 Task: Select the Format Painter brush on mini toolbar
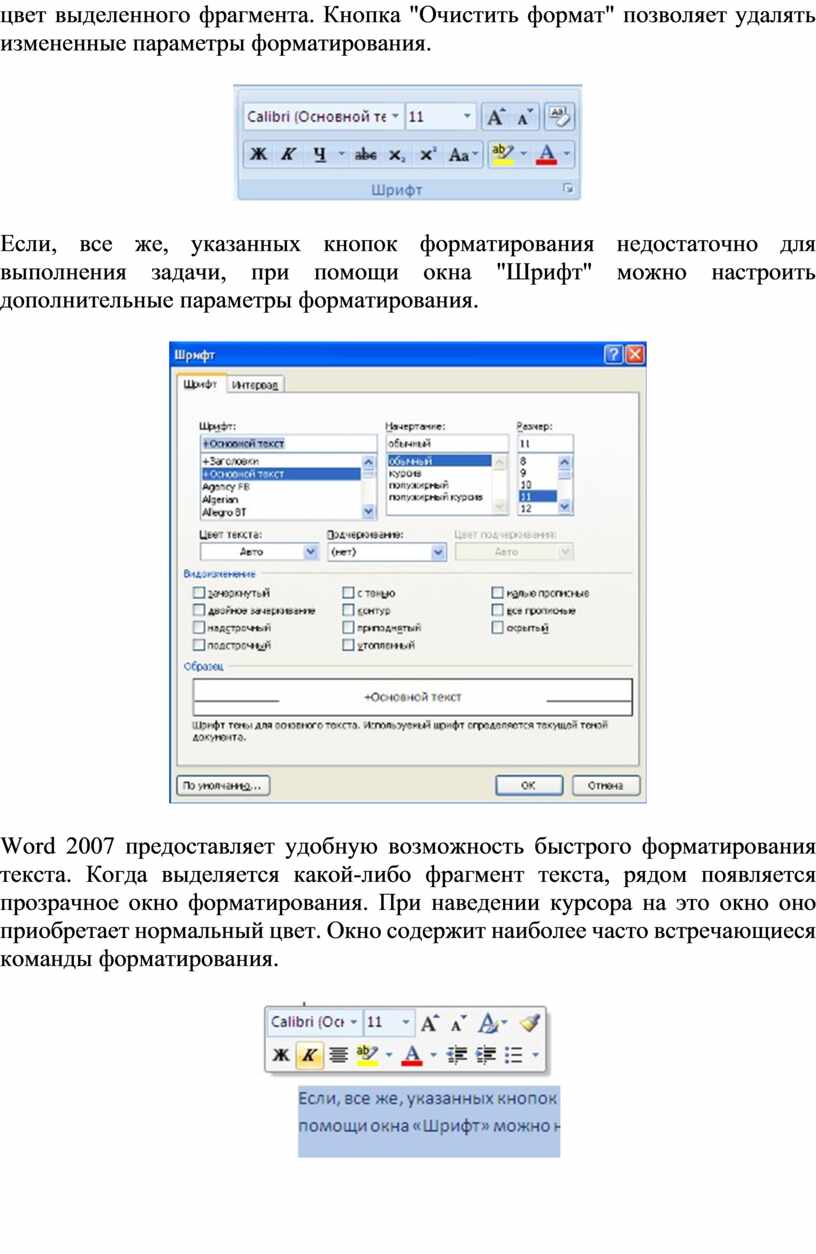530,1023
